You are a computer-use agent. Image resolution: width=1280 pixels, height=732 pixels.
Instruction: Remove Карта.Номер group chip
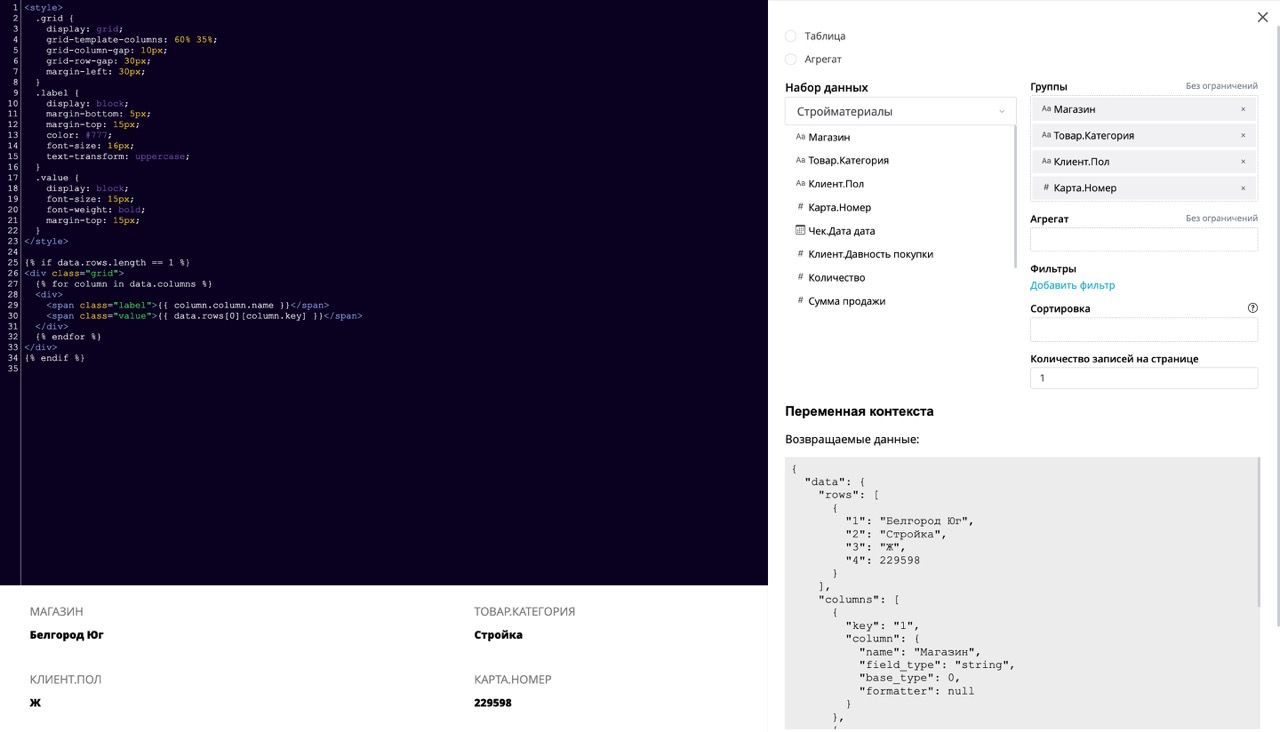(x=1243, y=187)
